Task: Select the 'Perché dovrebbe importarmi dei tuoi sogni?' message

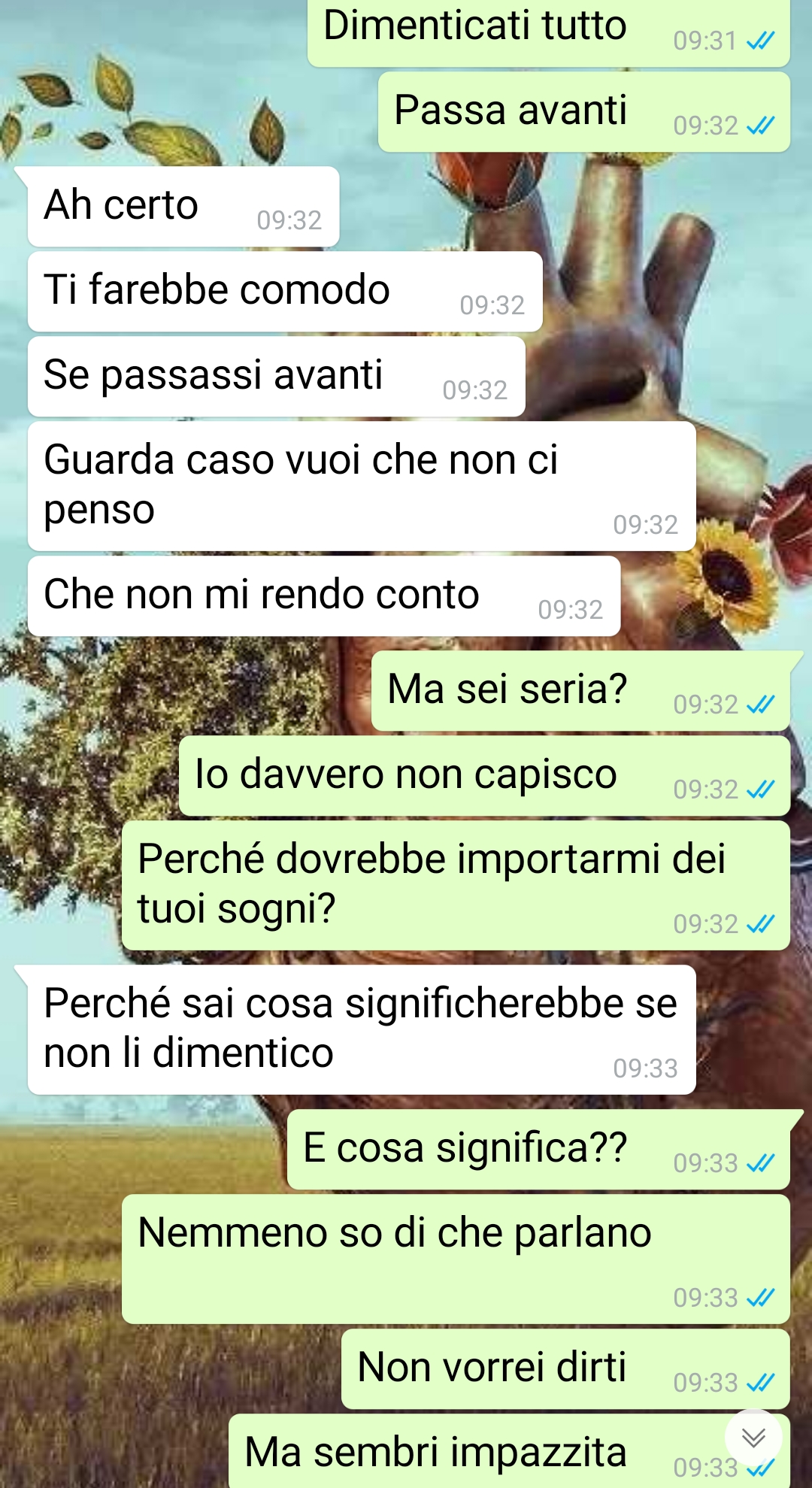Action: click(456, 886)
